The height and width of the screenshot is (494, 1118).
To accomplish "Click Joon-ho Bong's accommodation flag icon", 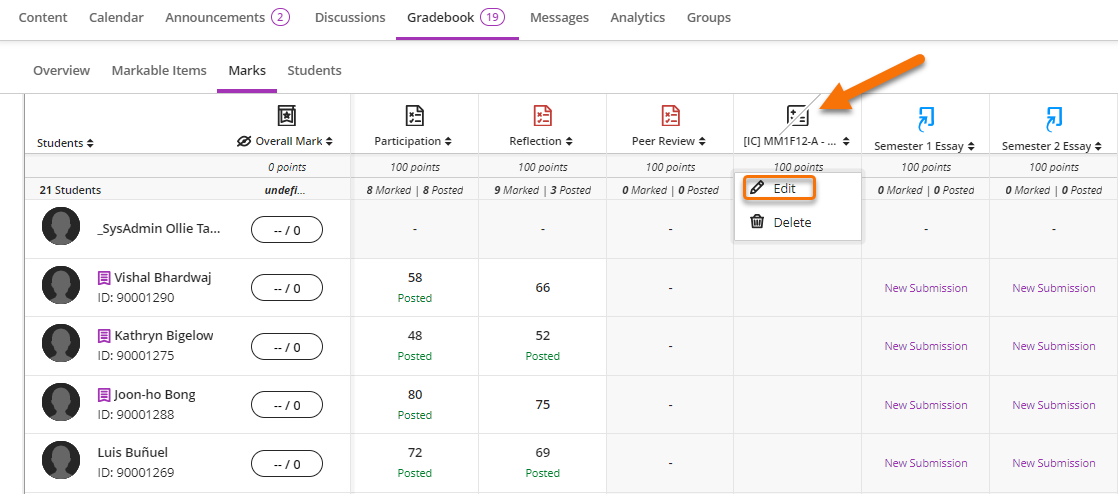I will [x=104, y=394].
